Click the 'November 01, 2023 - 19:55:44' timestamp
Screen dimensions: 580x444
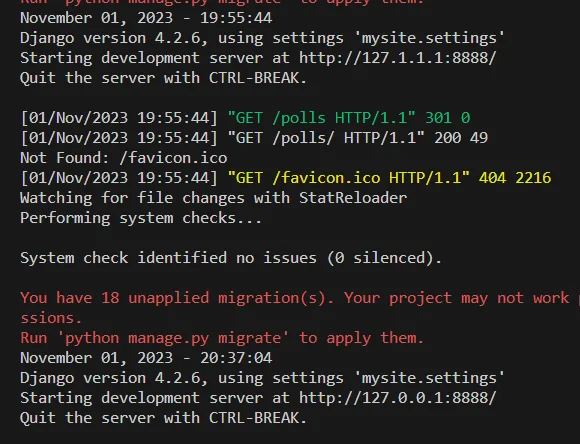[146, 18]
